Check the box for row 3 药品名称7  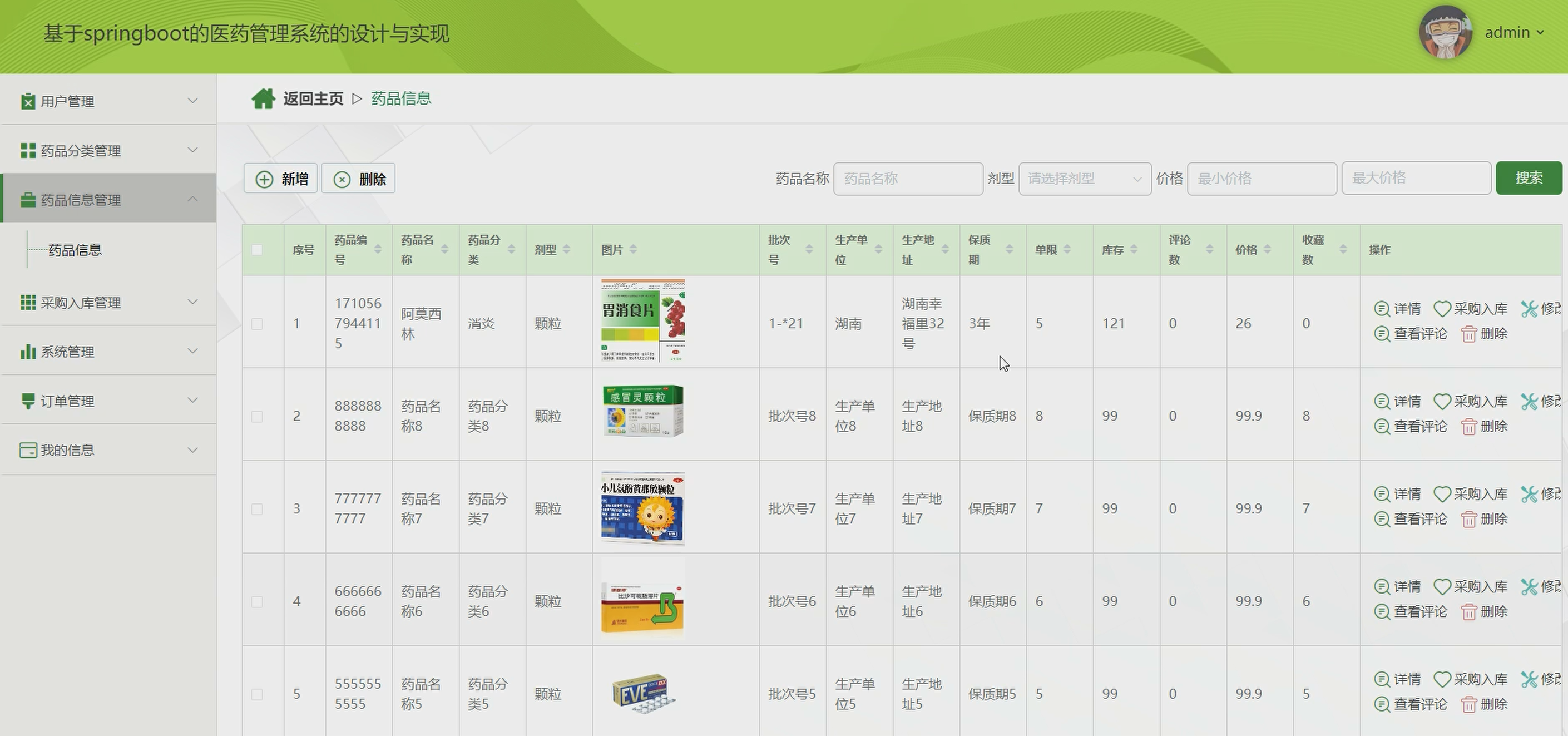(257, 509)
